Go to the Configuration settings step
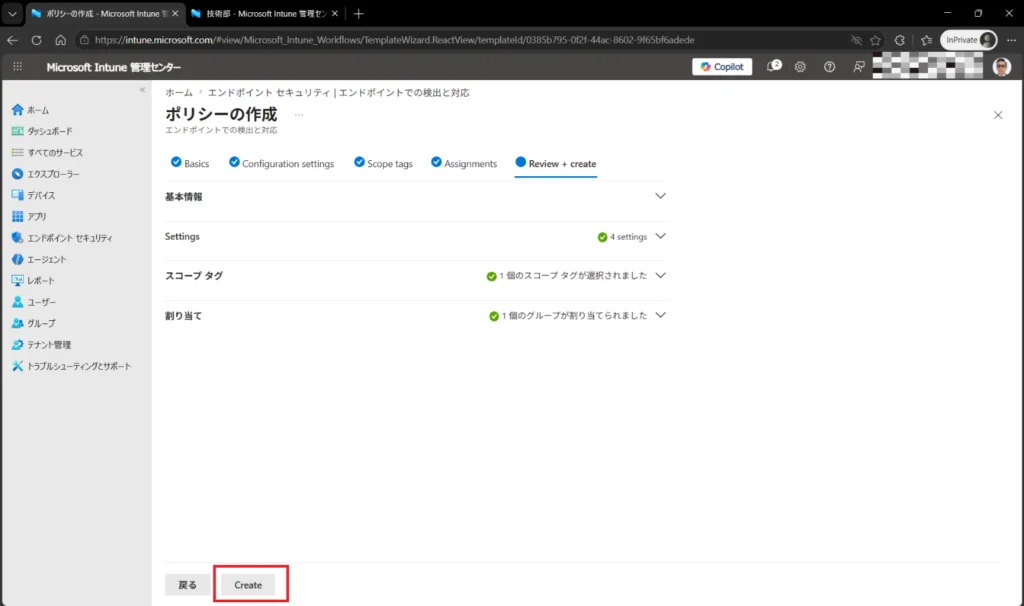This screenshot has width=1024, height=606. 281,163
